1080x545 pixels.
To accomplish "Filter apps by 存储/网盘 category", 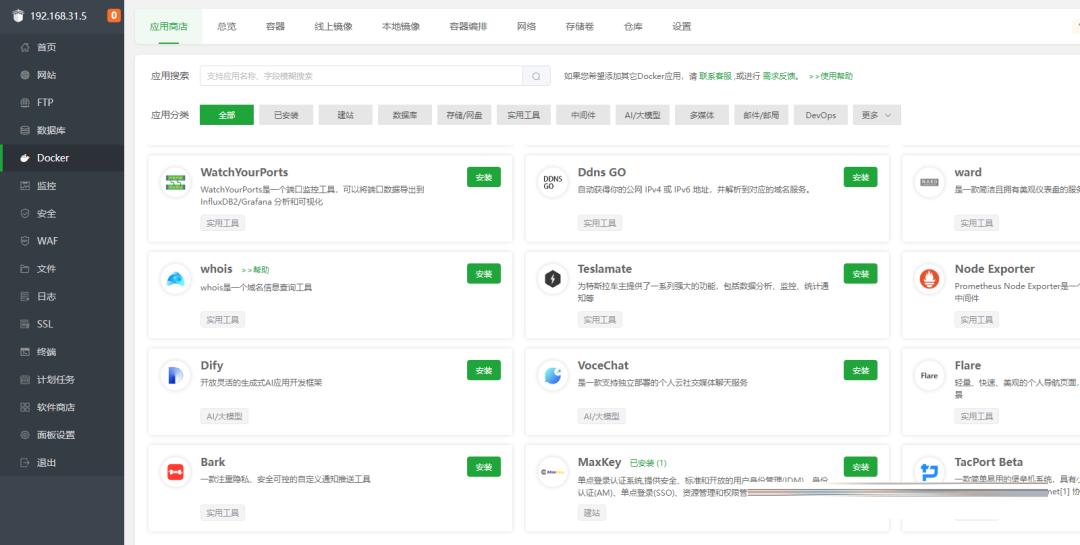I will [x=464, y=115].
